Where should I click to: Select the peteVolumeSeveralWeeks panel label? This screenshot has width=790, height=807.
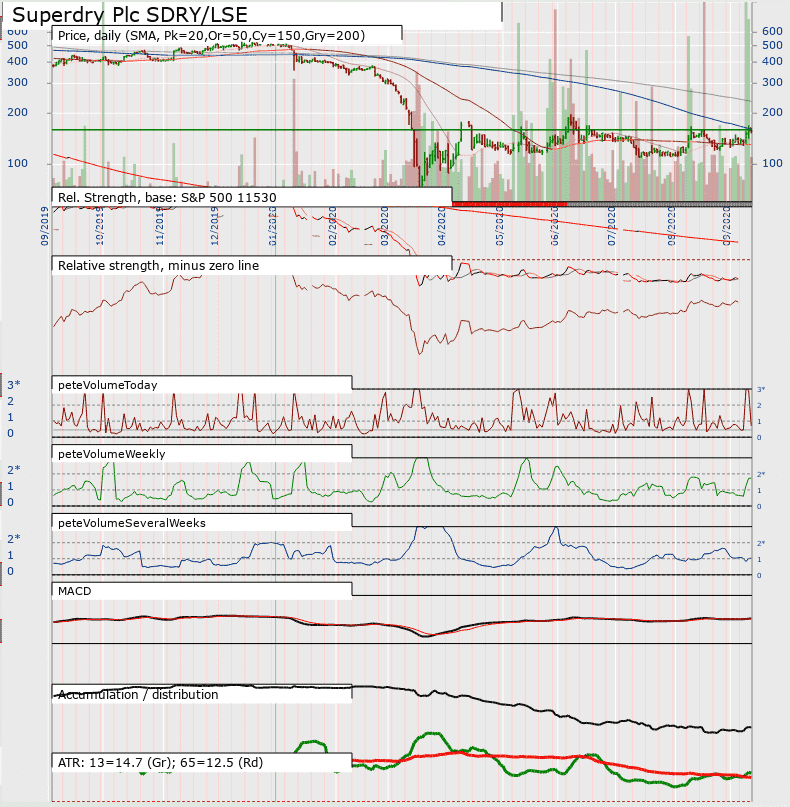click(131, 523)
